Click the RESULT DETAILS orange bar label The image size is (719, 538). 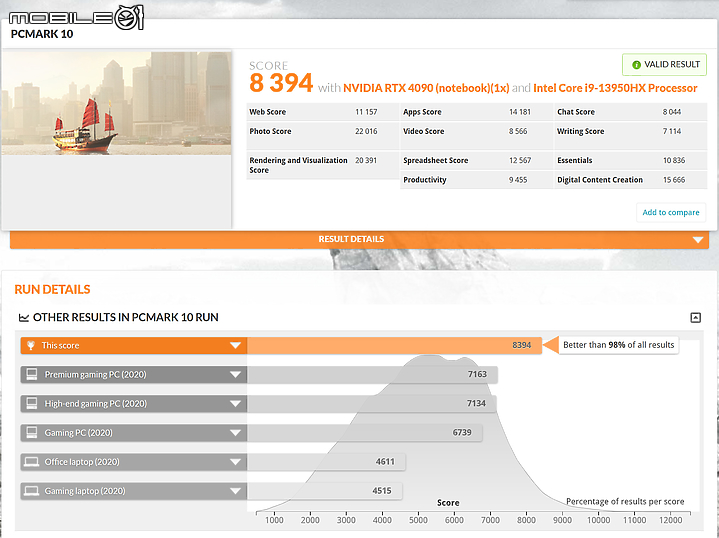coord(351,239)
